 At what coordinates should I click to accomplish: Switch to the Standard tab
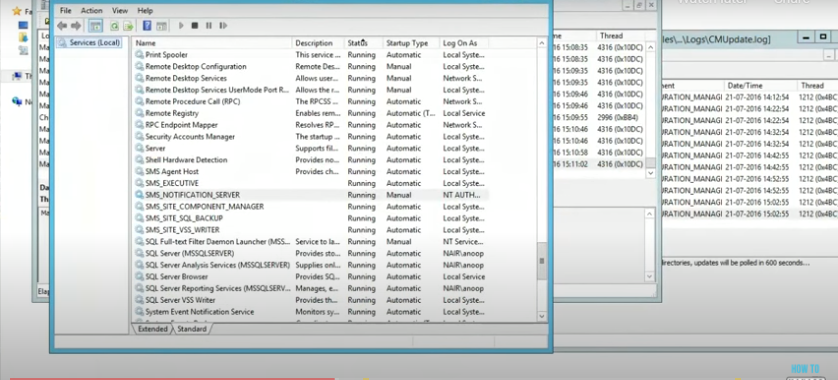click(x=192, y=329)
